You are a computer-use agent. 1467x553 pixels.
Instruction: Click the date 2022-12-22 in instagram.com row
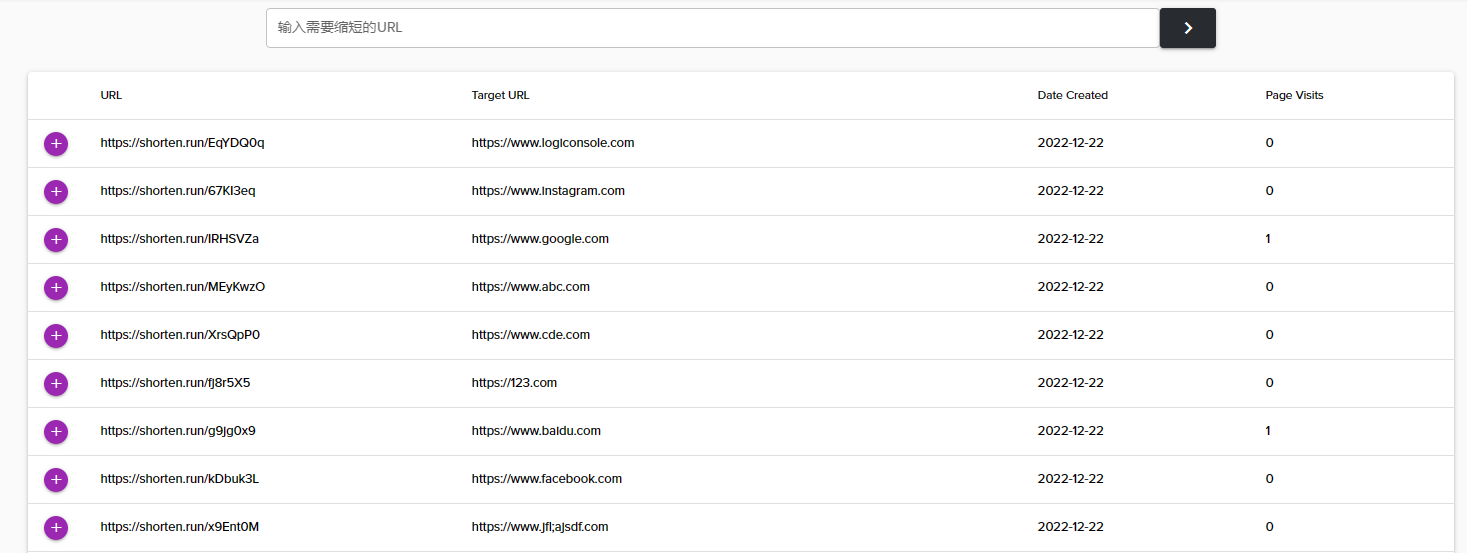(1071, 191)
